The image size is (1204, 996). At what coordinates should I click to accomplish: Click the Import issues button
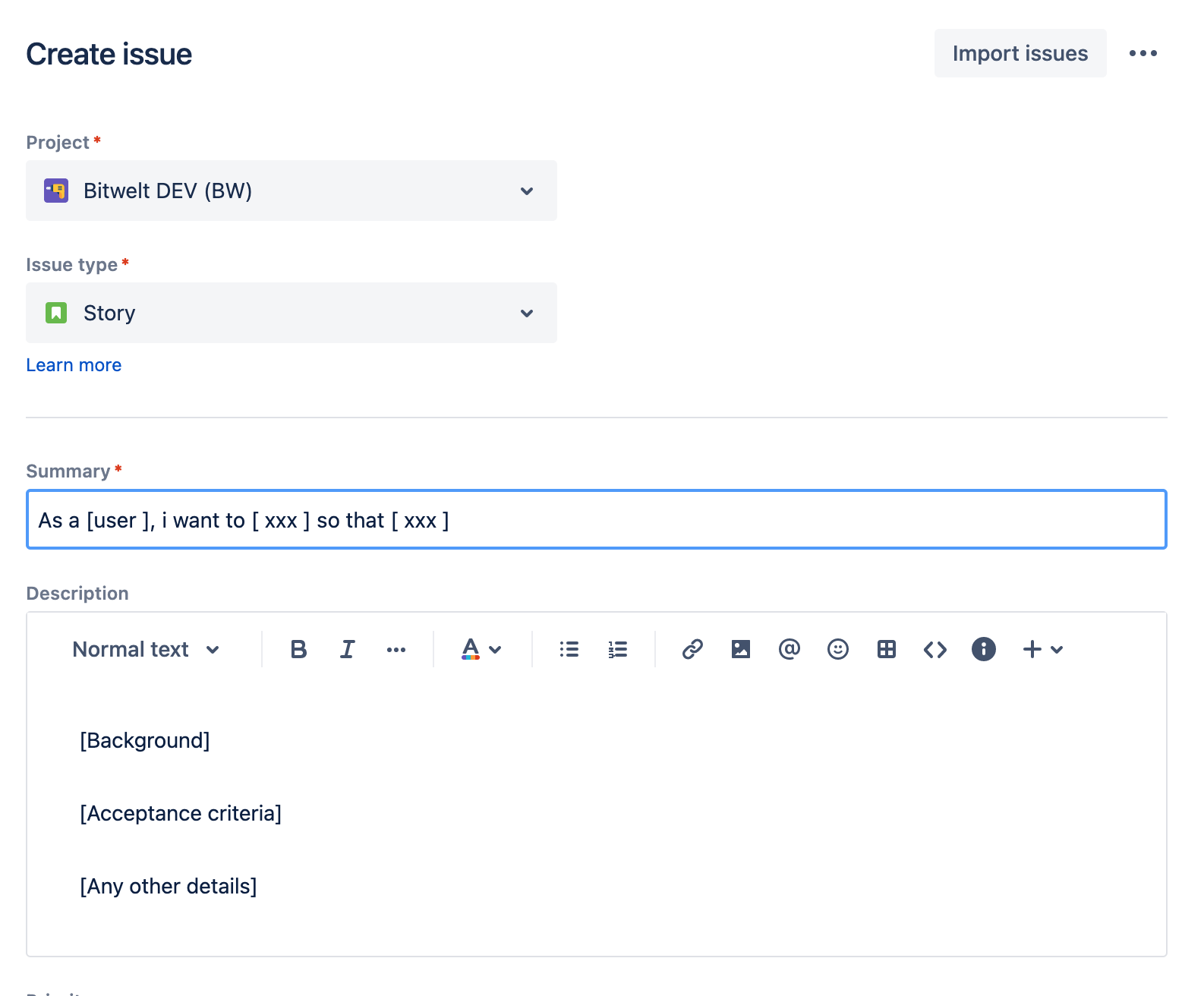coord(1020,53)
